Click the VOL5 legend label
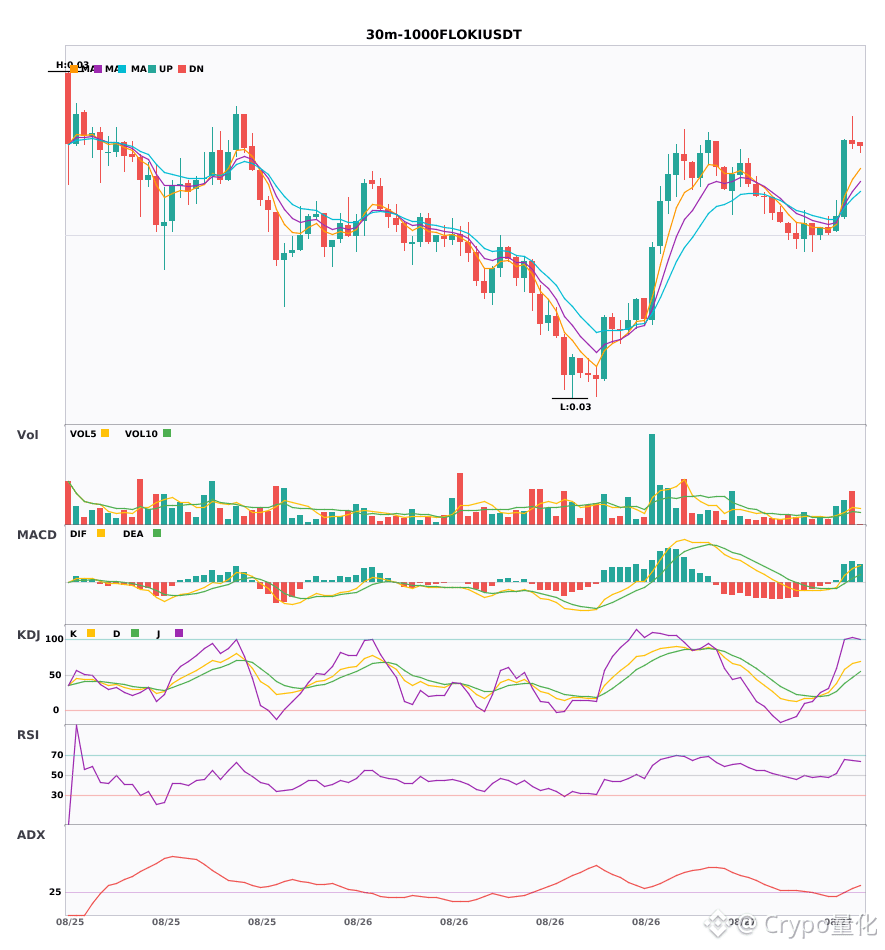The height and width of the screenshot is (950, 885). (83, 434)
